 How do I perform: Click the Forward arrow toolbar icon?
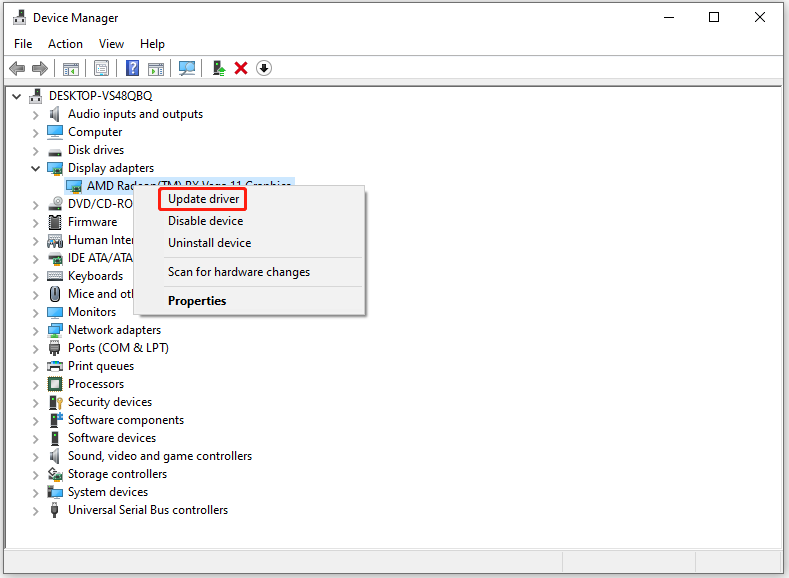click(40, 68)
